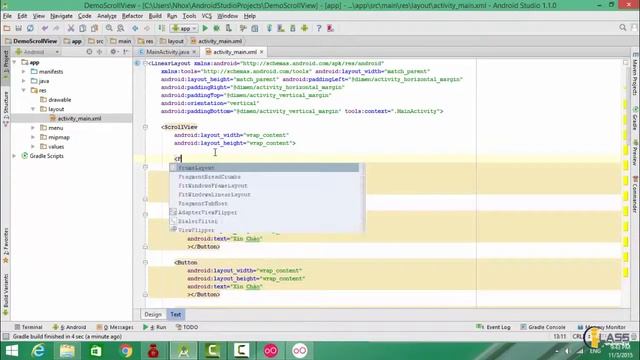Click the Open folder toolbar icon

pyautogui.click(x=7, y=28)
